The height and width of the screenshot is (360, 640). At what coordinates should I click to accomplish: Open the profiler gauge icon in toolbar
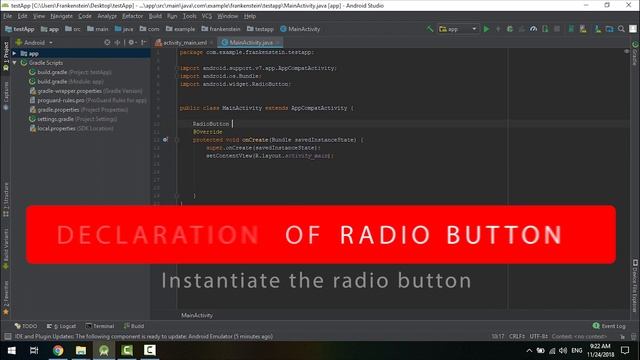tap(533, 29)
